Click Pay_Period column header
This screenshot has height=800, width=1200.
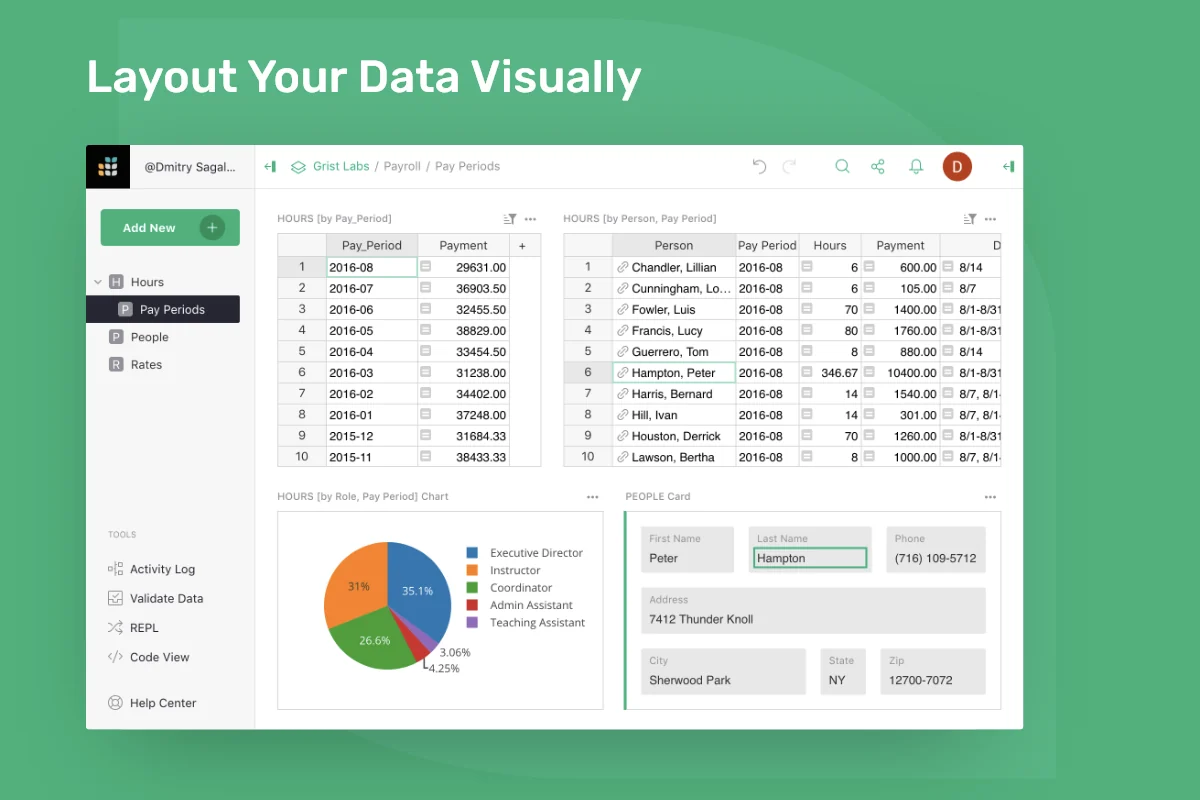click(372, 245)
